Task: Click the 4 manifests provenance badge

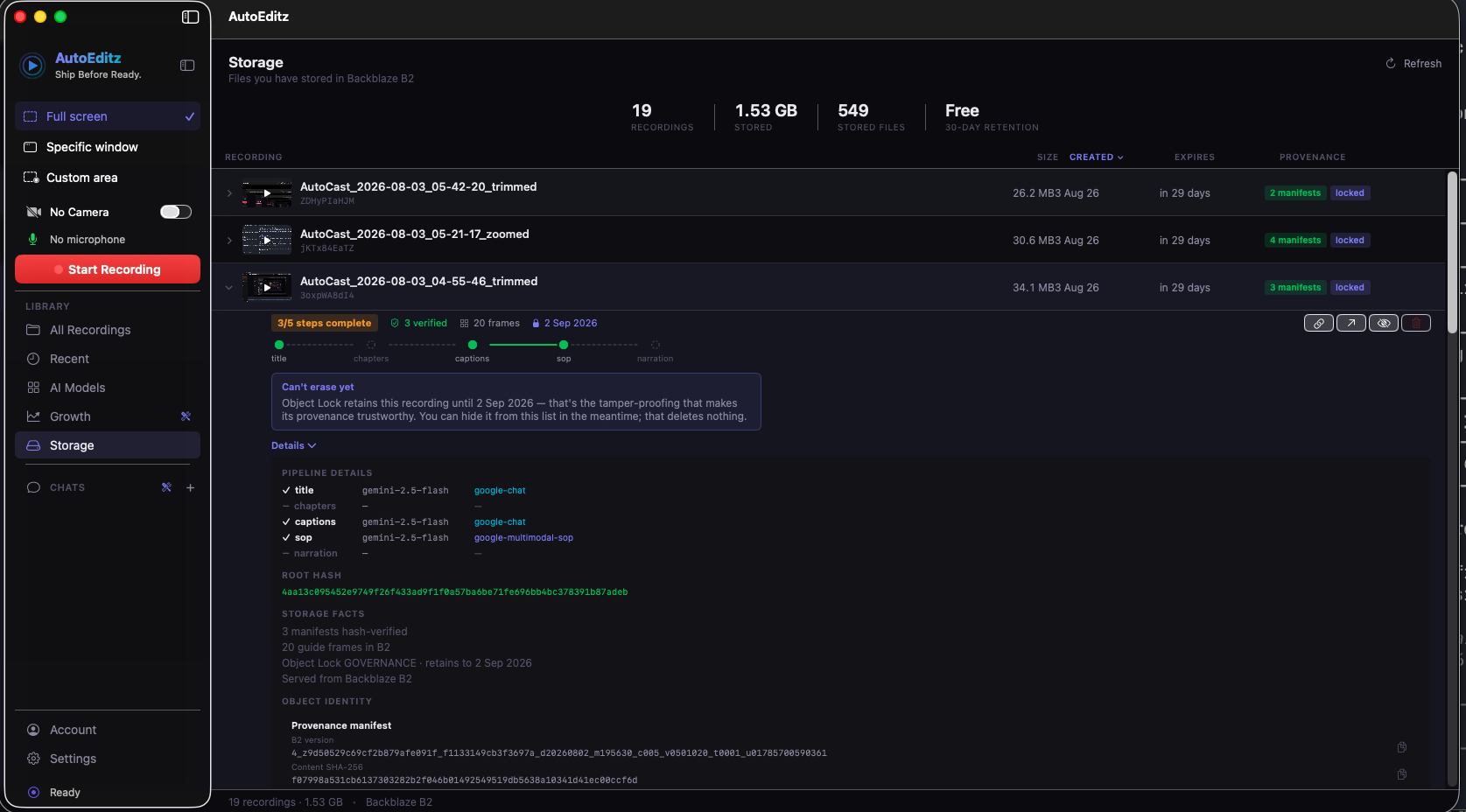Action: (1295, 241)
